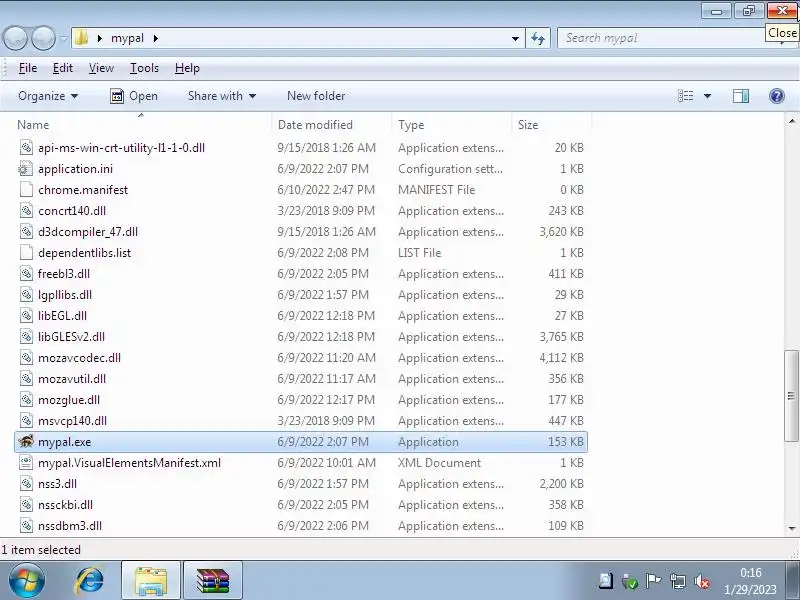800x600 pixels.
Task: Click the XML Document type cell
Action: click(439, 463)
